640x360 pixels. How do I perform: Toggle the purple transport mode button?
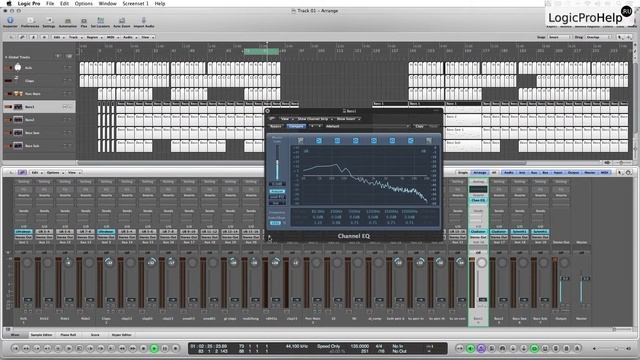click(481, 348)
